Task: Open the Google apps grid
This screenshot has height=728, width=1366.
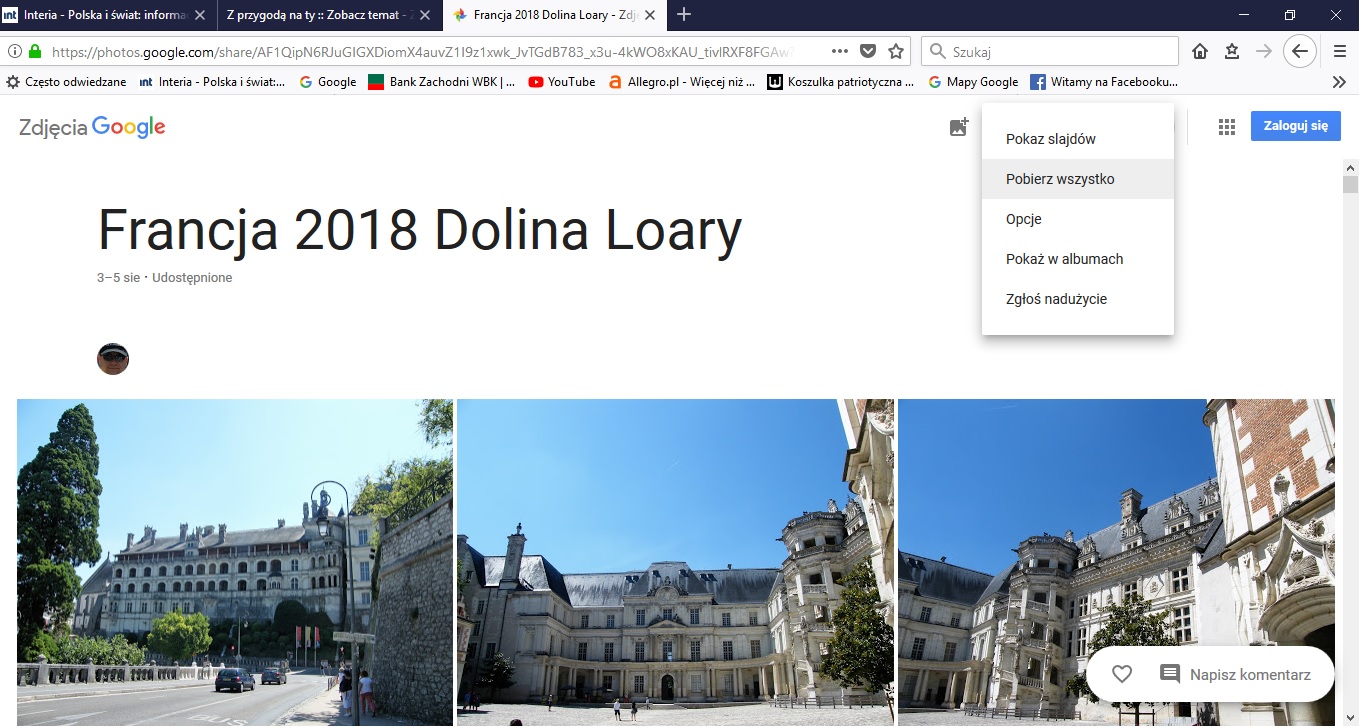Action: coord(1226,127)
